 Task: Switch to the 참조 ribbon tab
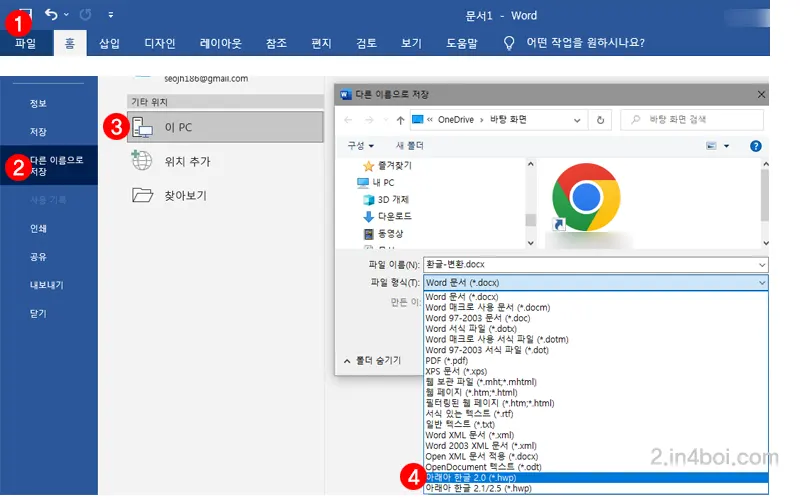(276, 43)
